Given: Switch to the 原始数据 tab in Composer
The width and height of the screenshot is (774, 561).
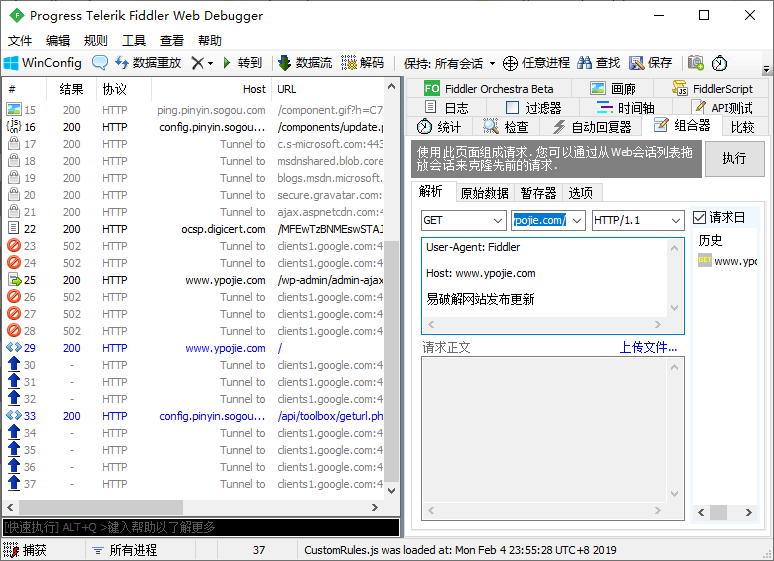Looking at the screenshot, I should [x=484, y=193].
